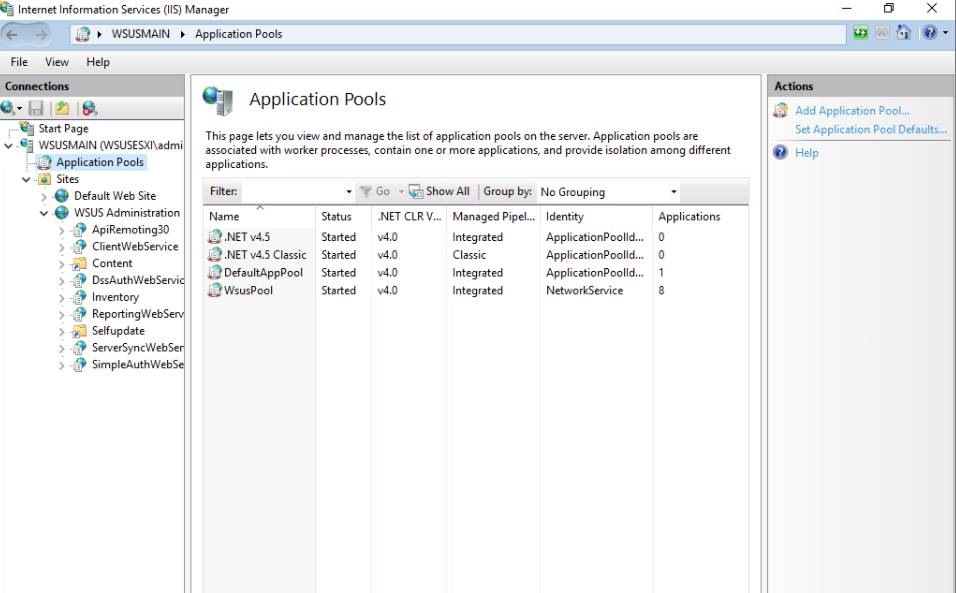The width and height of the screenshot is (956, 593).
Task: Collapse the WSUS Administration site node
Action: coord(43,212)
